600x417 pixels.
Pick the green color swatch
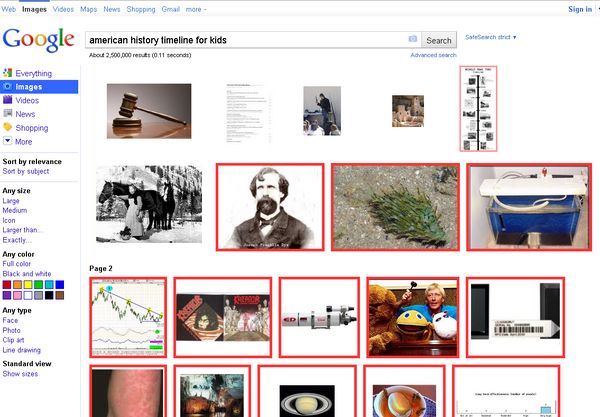39,285
